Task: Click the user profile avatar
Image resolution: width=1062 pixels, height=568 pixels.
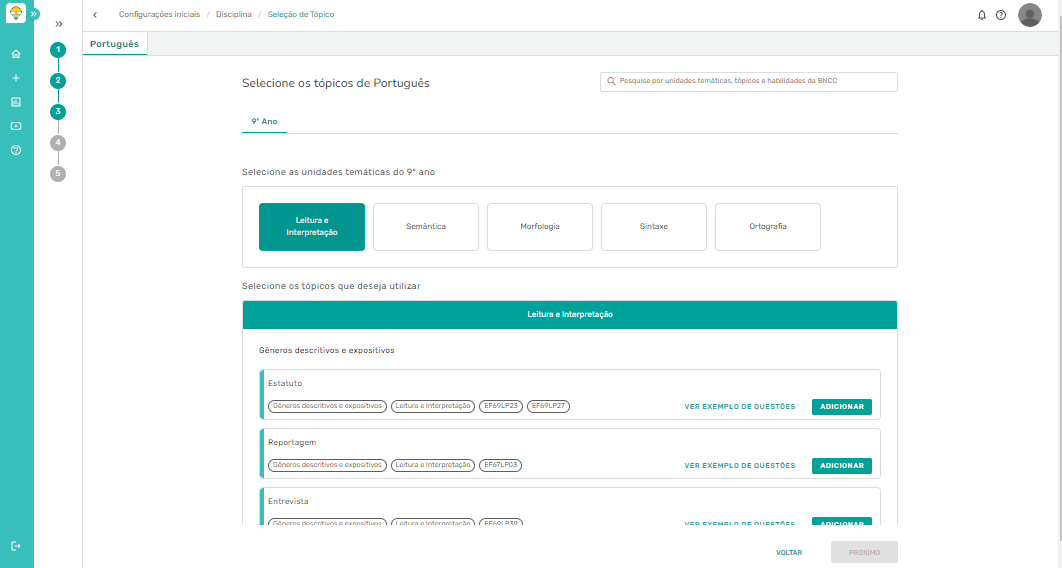Action: tap(1029, 15)
